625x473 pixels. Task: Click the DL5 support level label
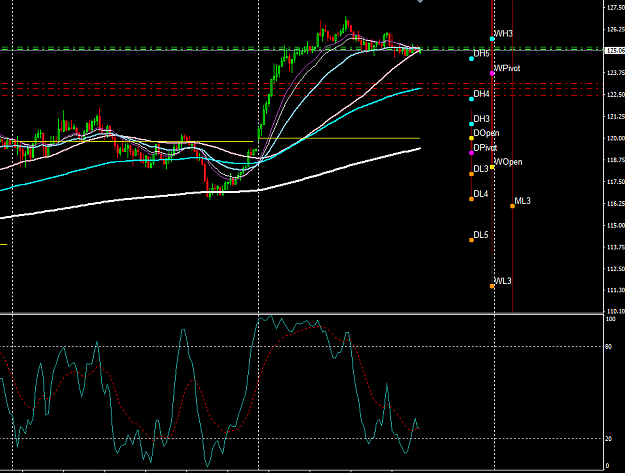(x=481, y=235)
